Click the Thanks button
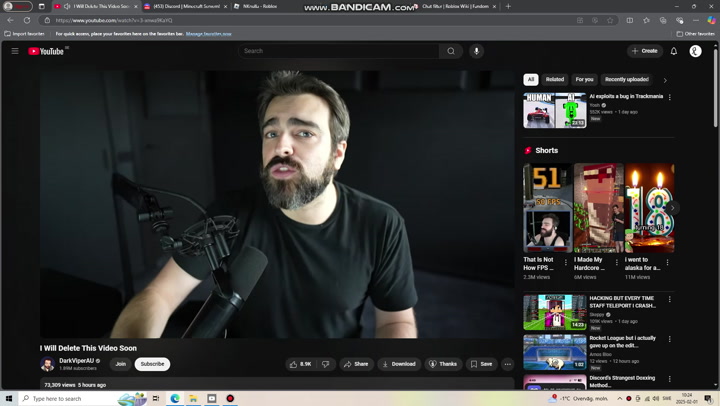Viewport: 720px width, 406px height. click(x=443, y=364)
